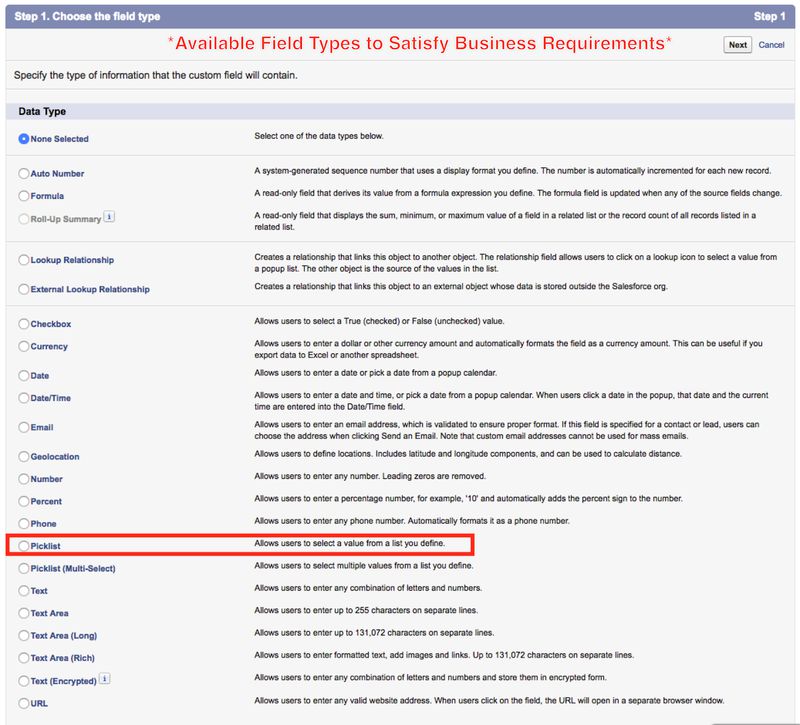
Task: Select the Picklist radio button
Action: tap(24, 546)
